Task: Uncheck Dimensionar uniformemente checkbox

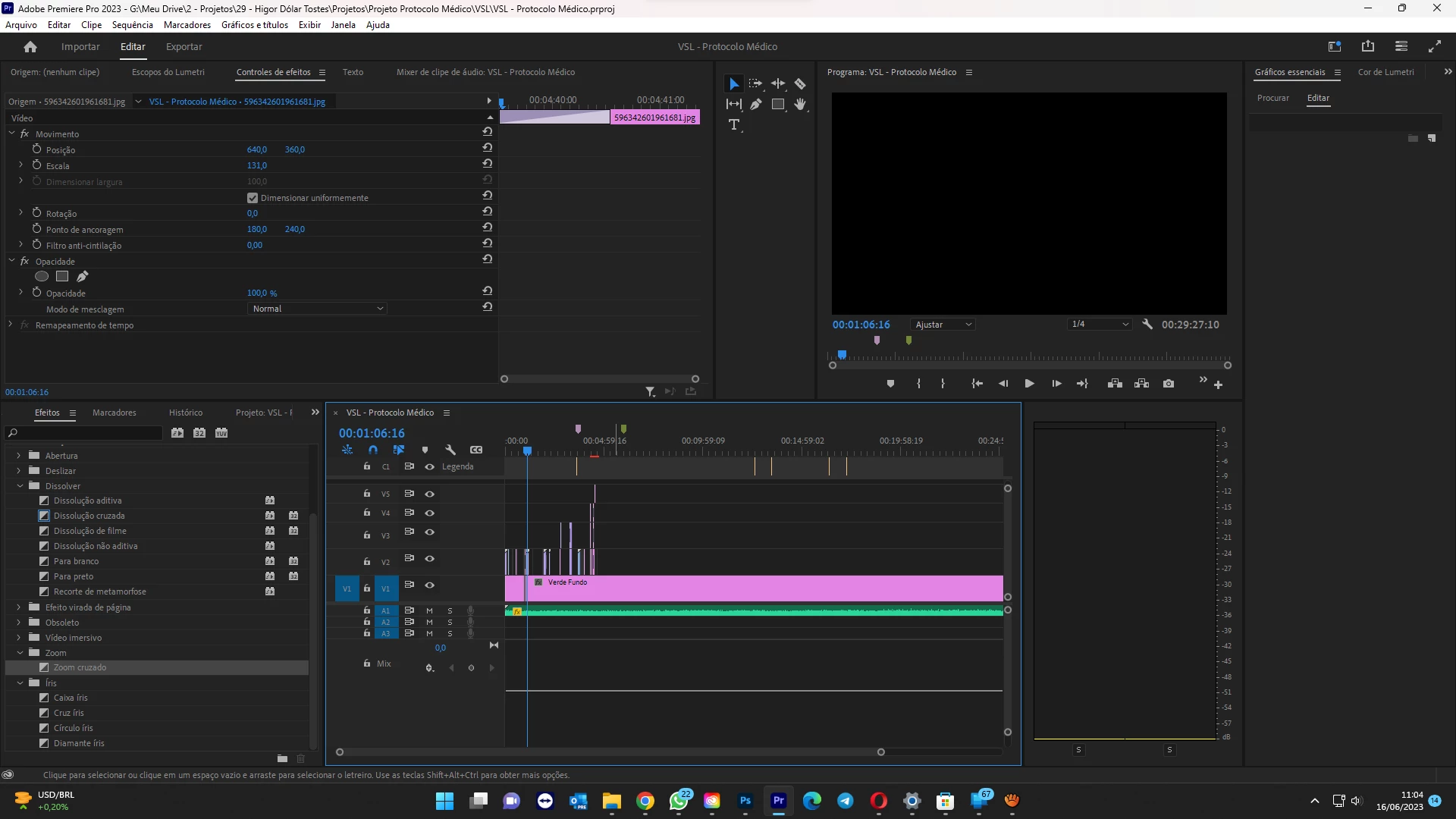Action: click(x=253, y=198)
